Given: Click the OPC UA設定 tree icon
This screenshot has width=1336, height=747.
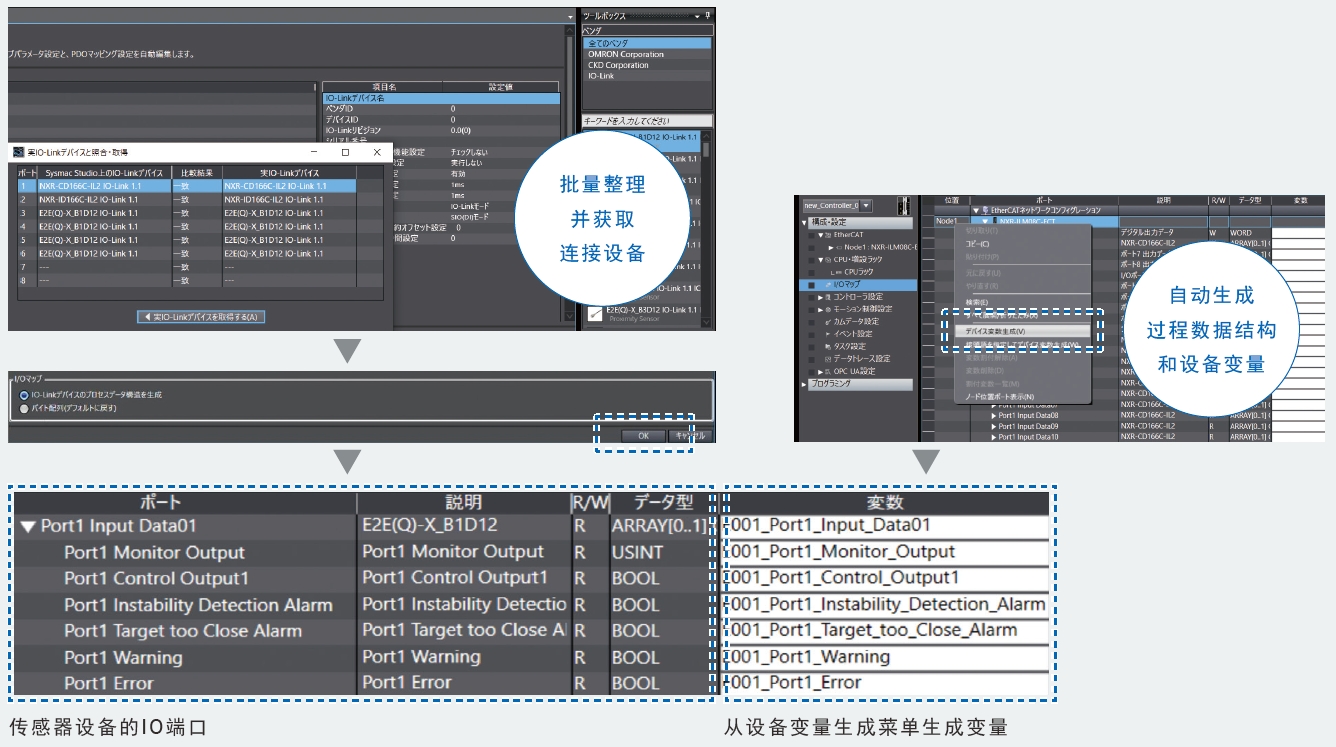Looking at the screenshot, I should [x=827, y=371].
